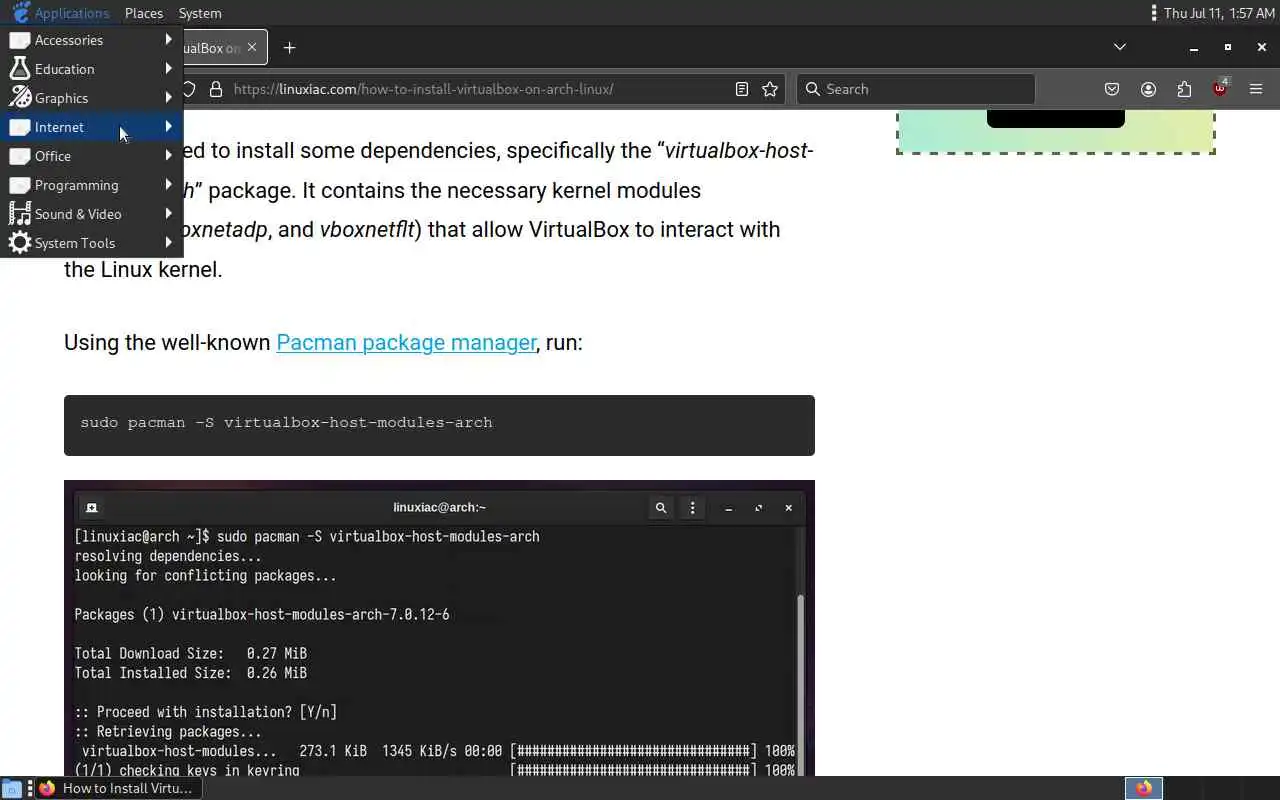Click the GNOME foot logo icon
The width and height of the screenshot is (1280, 800).
(x=20, y=13)
